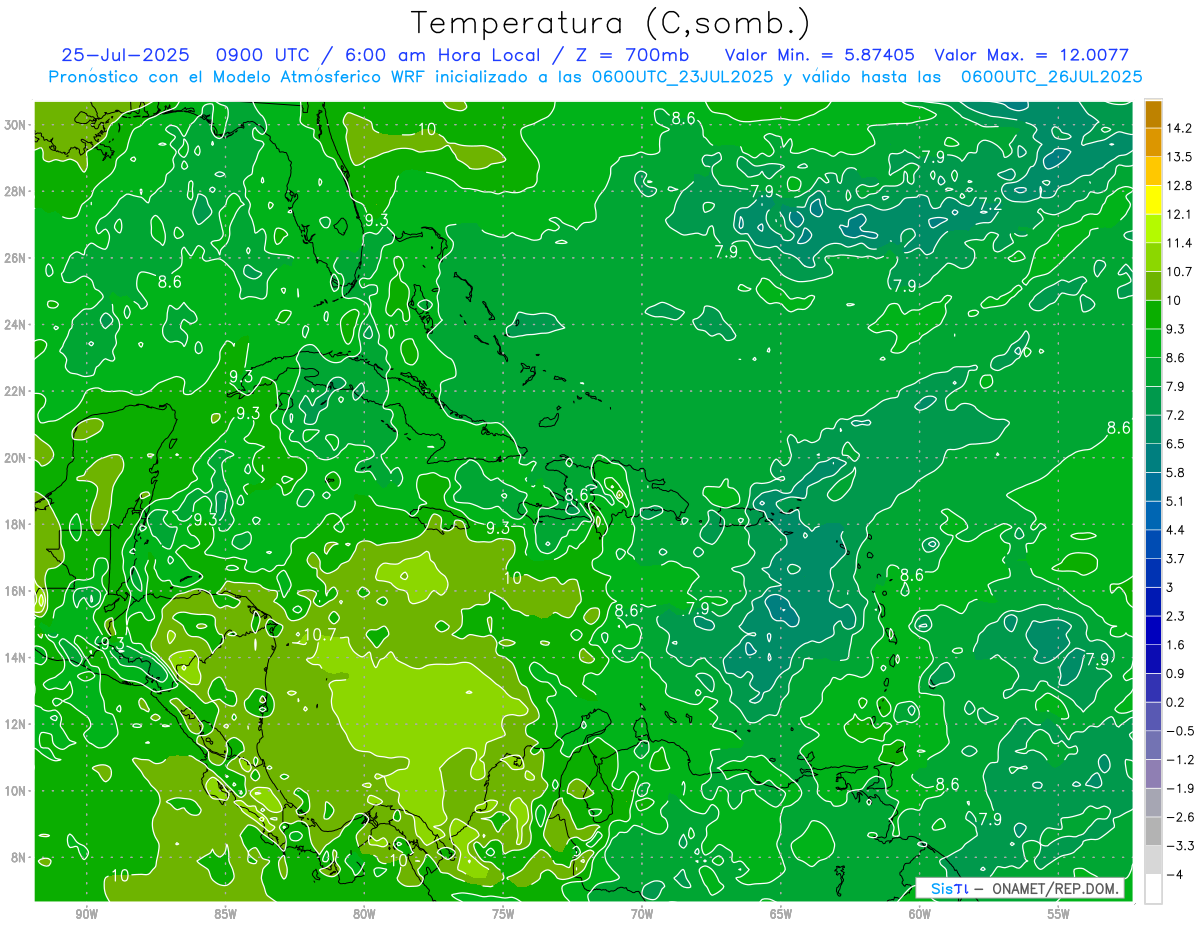Click the '22N' latitude axis label

tap(17, 391)
